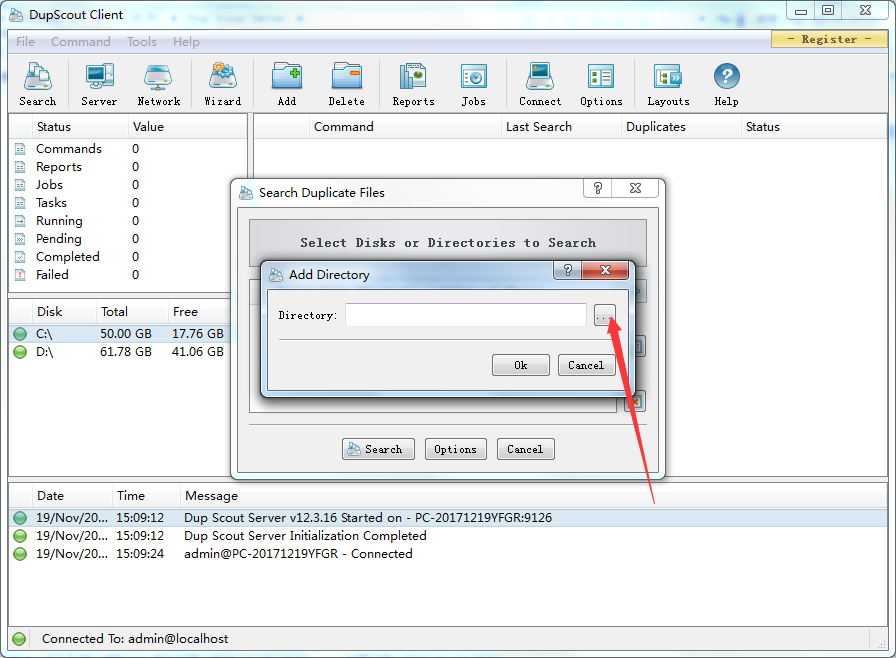Click the help question mark in Add Directory
This screenshot has height=658, width=896.
click(x=567, y=270)
